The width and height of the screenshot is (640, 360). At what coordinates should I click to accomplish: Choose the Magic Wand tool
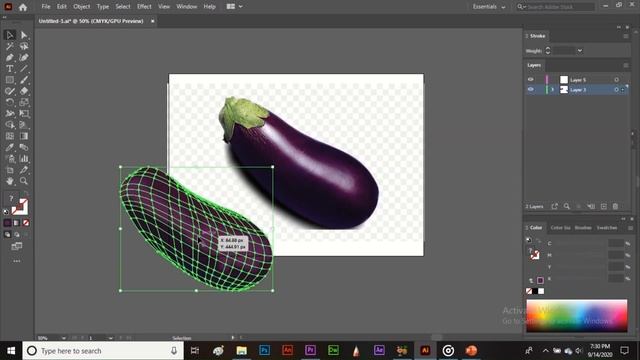tap(10, 46)
